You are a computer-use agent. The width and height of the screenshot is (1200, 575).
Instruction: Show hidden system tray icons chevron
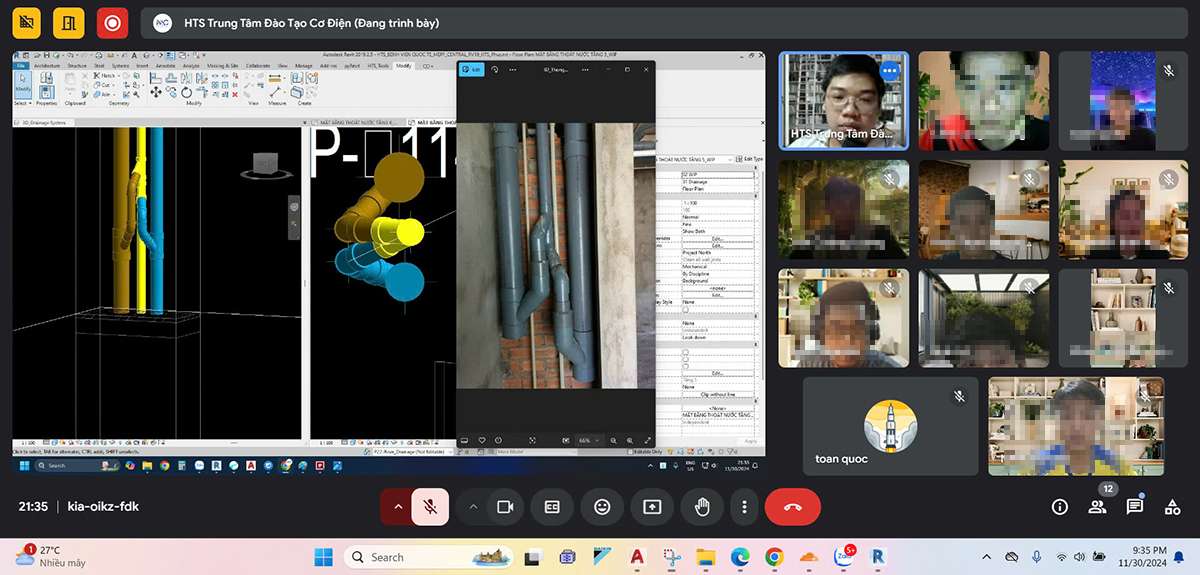[987, 556]
